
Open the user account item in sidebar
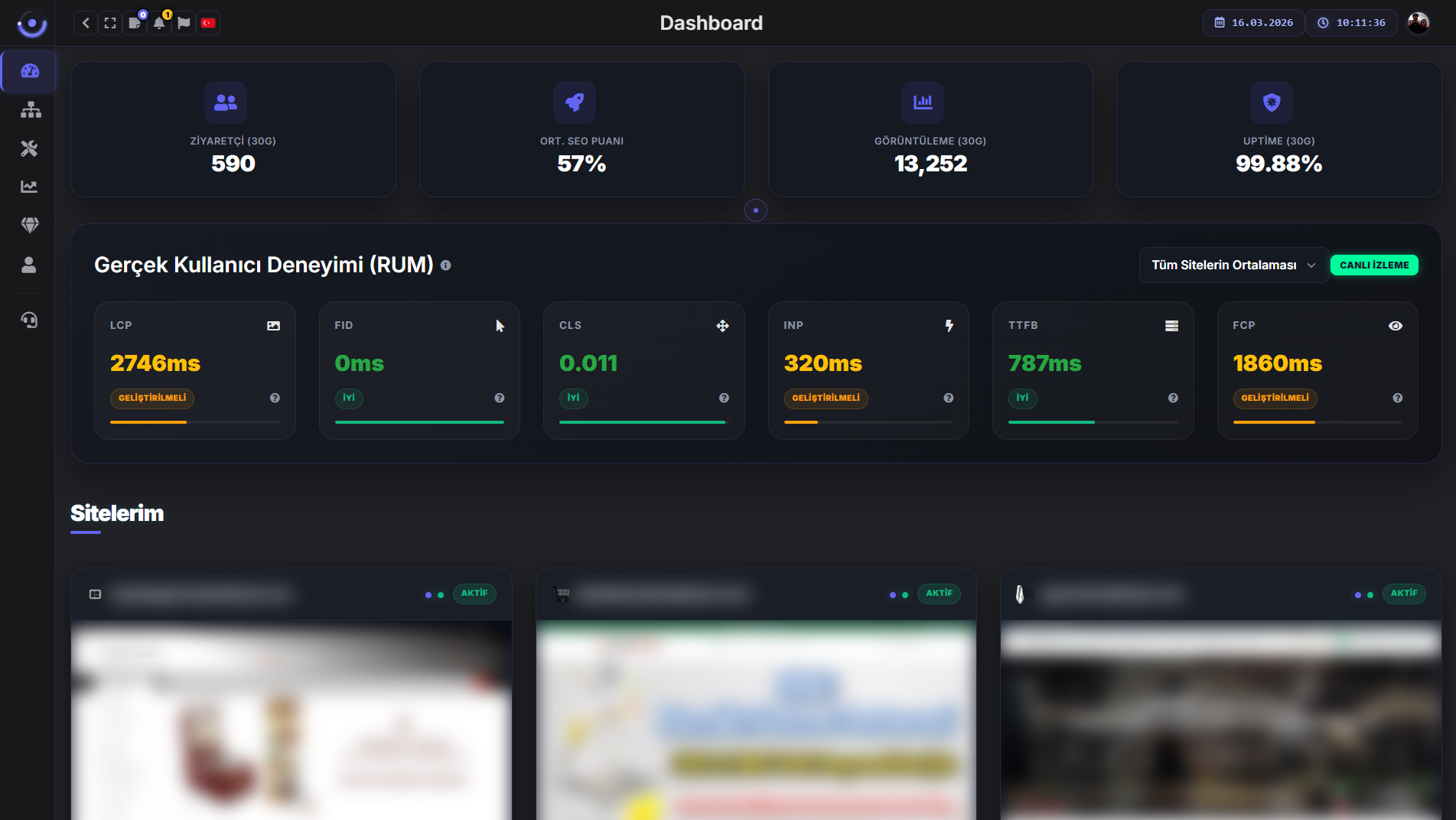[30, 265]
